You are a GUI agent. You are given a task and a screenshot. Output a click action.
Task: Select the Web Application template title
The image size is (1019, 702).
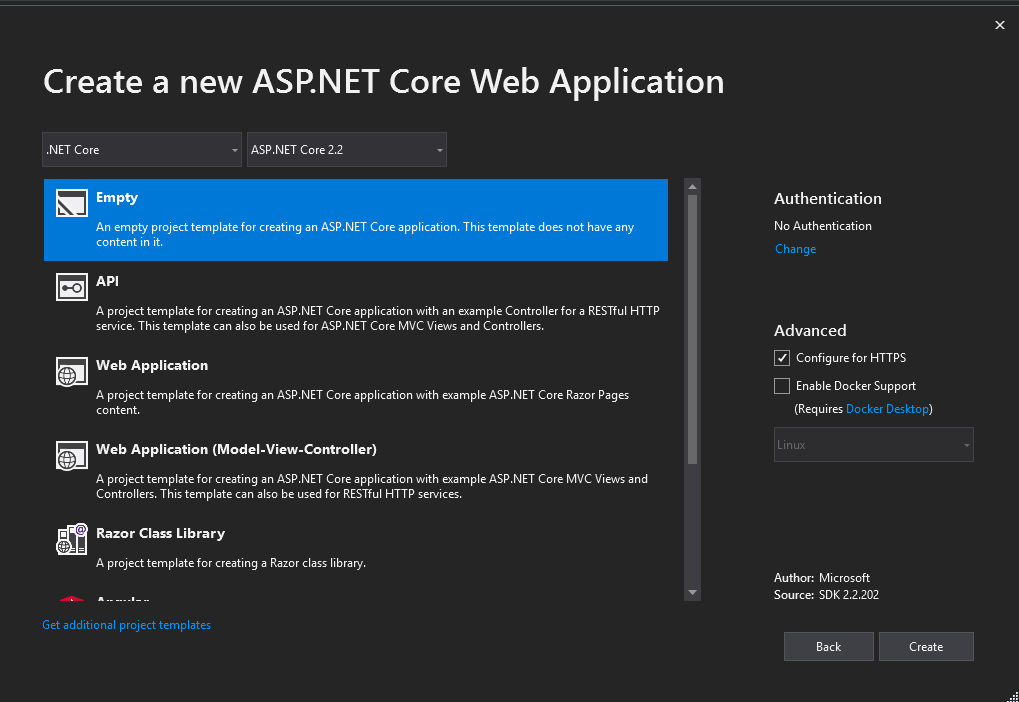click(x=152, y=365)
